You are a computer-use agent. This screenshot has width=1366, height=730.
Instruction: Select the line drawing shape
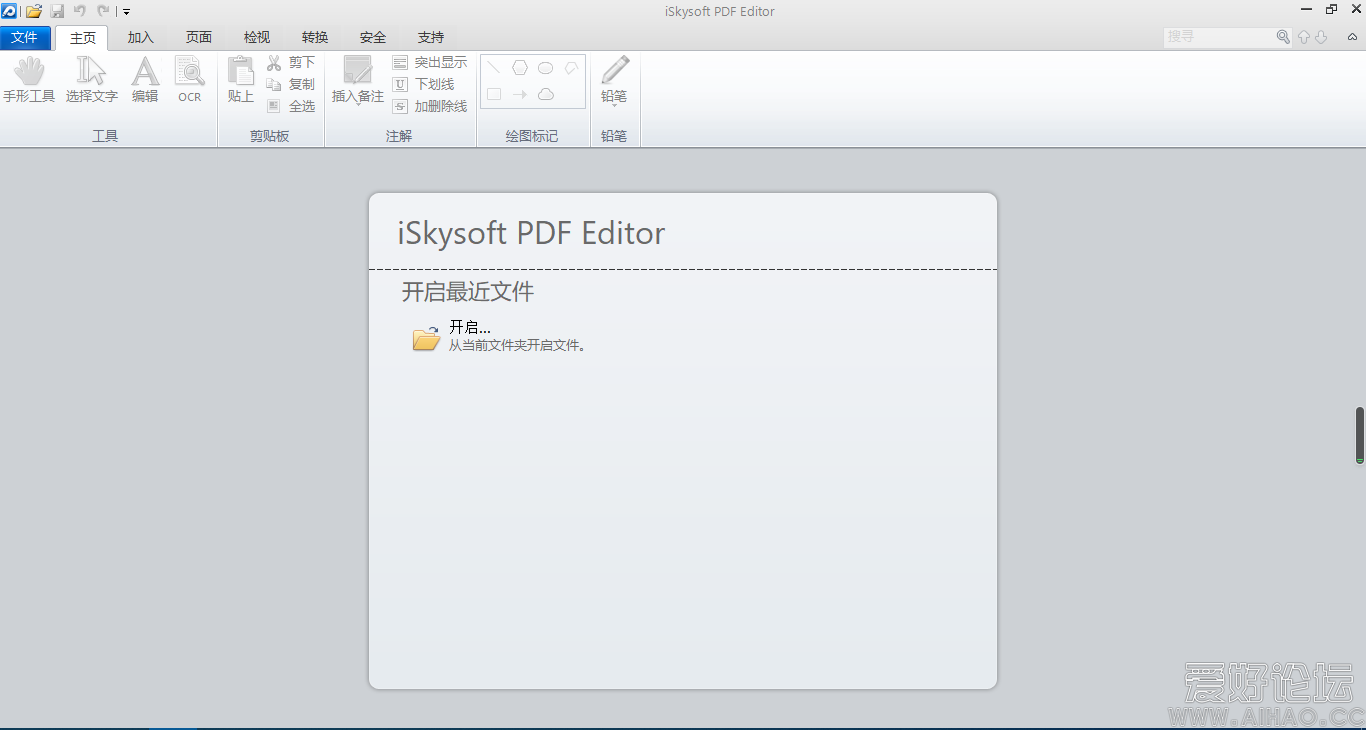pos(494,68)
